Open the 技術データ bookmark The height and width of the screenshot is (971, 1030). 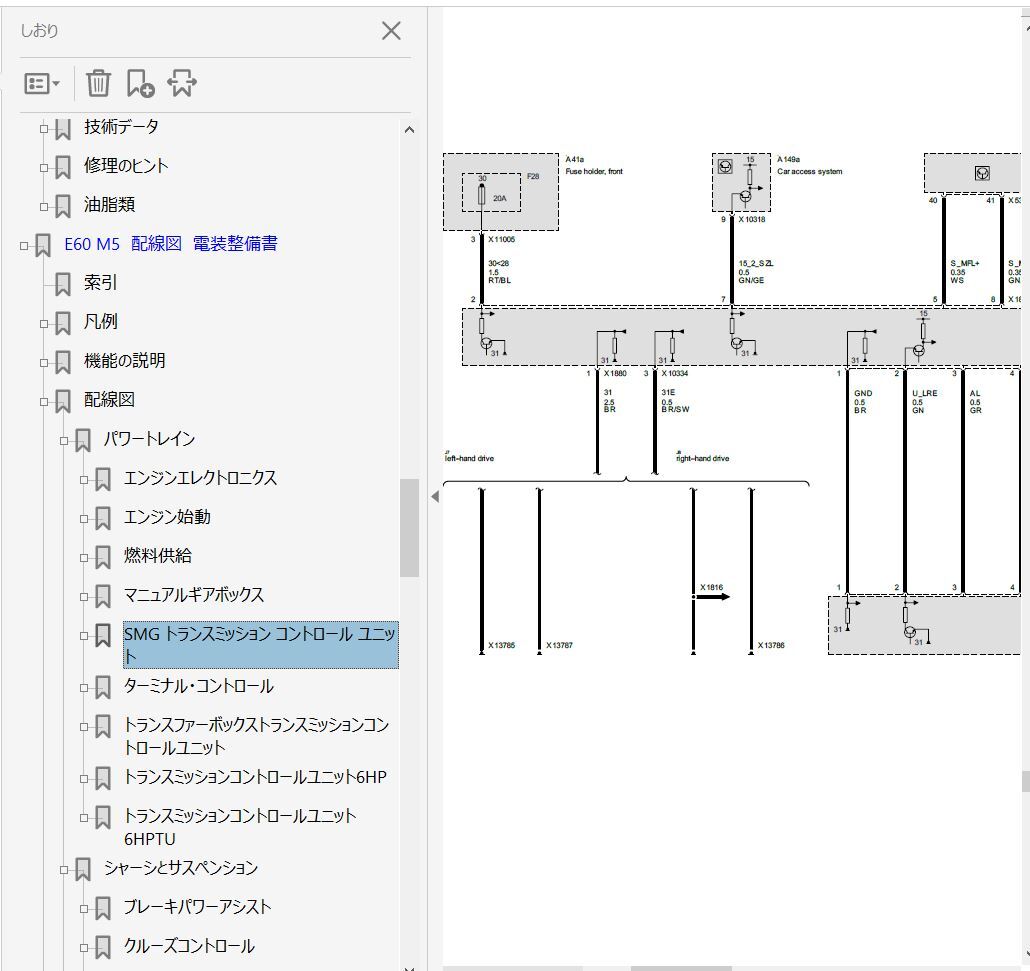[121, 127]
